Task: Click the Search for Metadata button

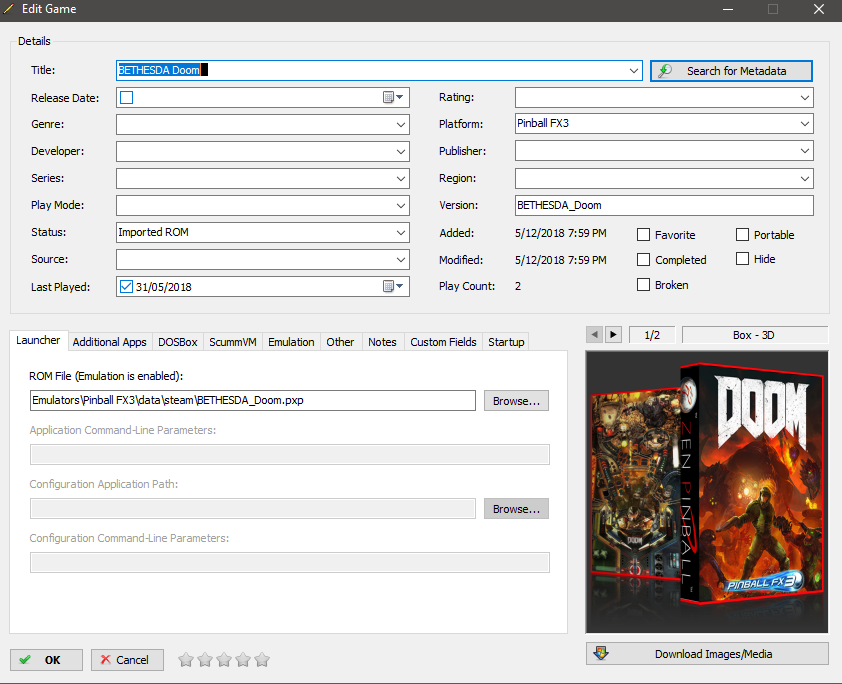Action: (731, 71)
